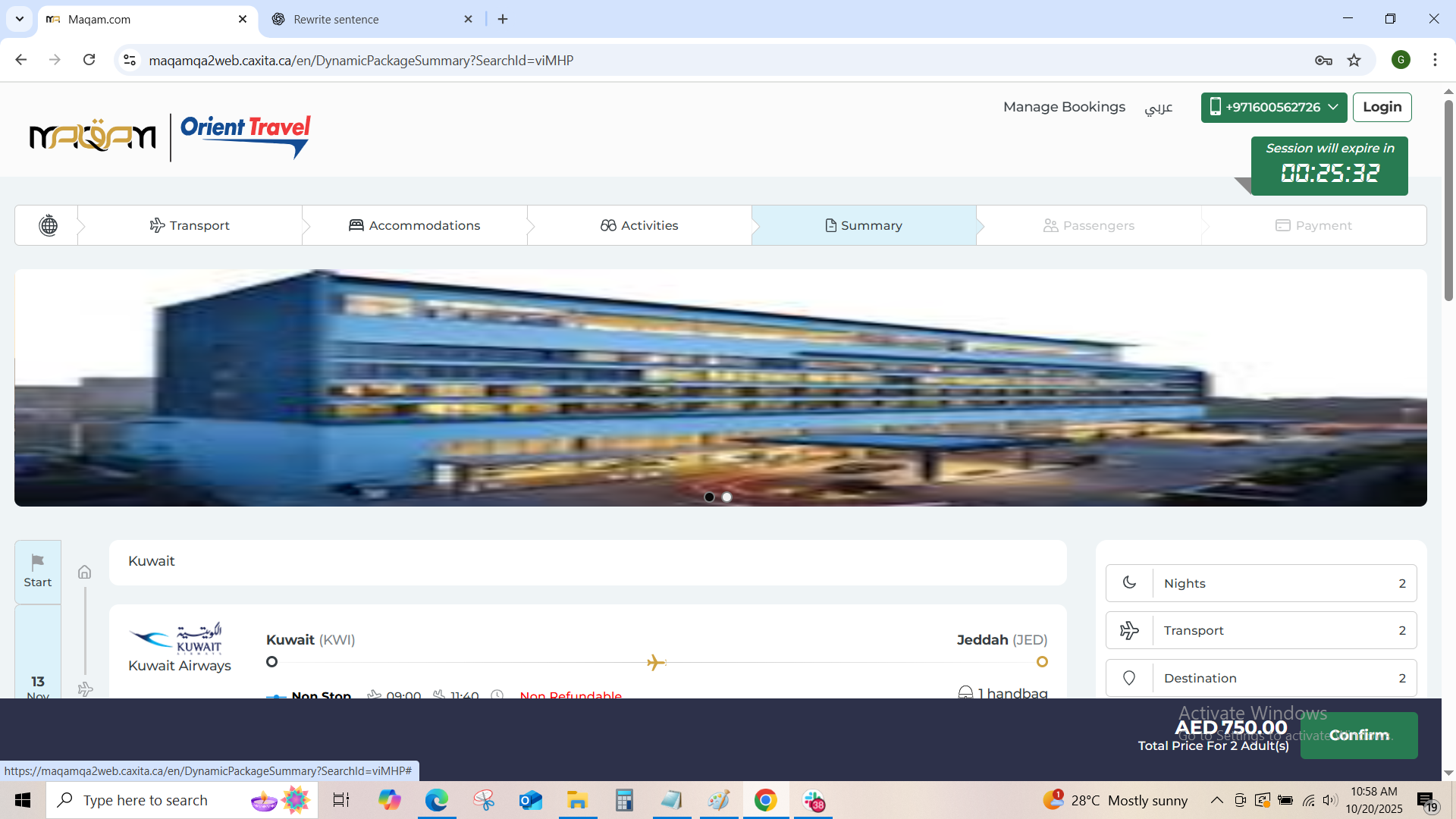This screenshot has width=1456, height=819.
Task: Click the Maqam logo
Action: [x=93, y=136]
